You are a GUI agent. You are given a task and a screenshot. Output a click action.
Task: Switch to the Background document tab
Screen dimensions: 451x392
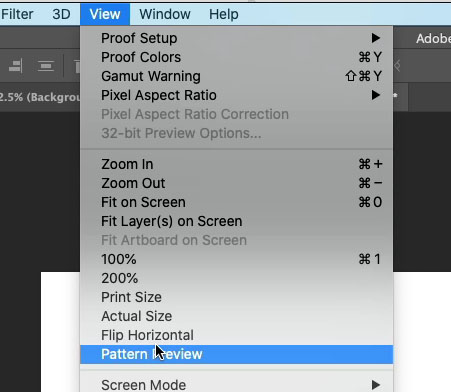(x=39, y=97)
